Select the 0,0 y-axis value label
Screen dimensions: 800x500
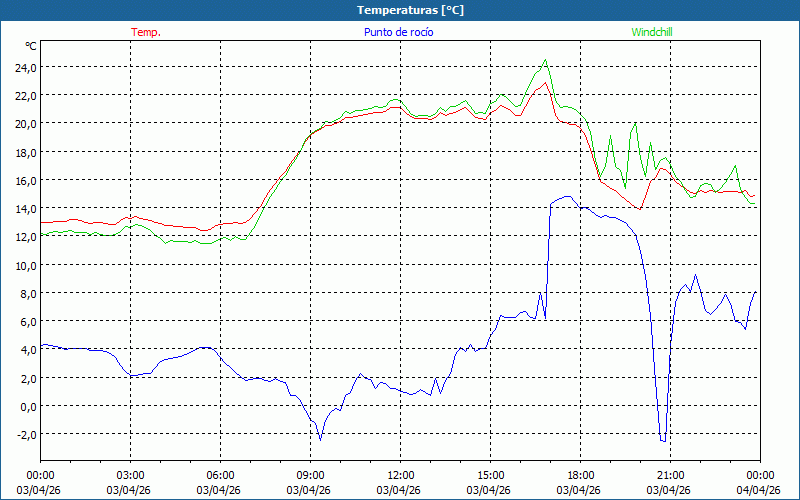pyautogui.click(x=27, y=407)
